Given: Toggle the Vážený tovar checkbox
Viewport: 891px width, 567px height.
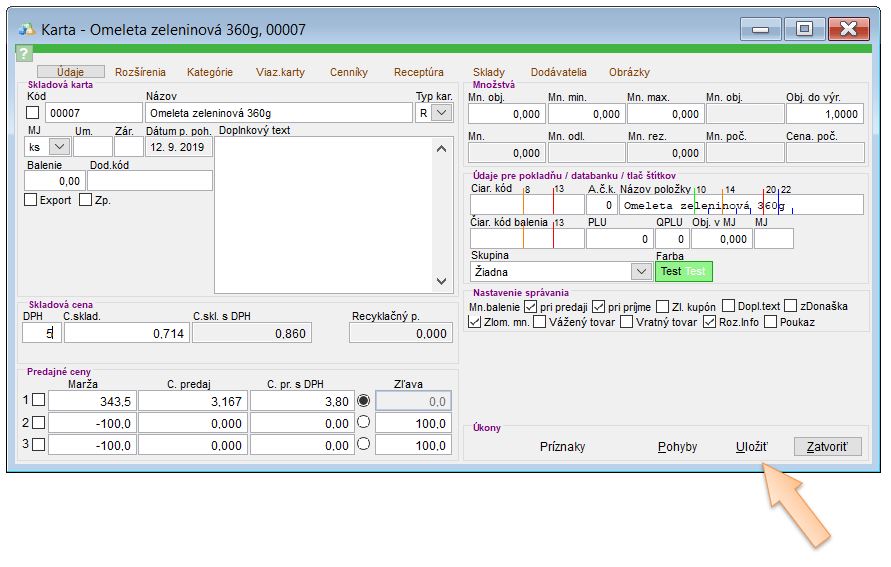Looking at the screenshot, I should click(540, 322).
